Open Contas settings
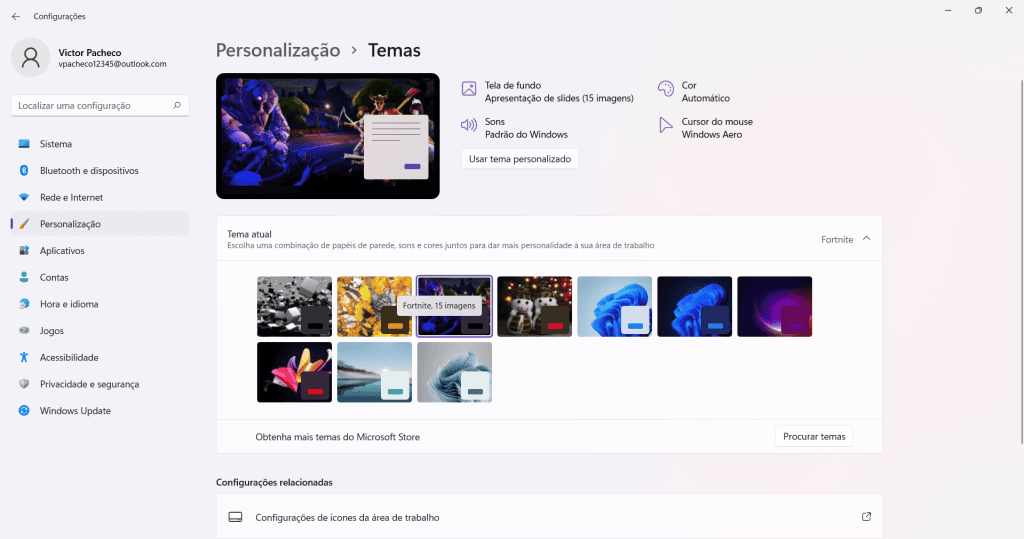Image resolution: width=1024 pixels, height=539 pixels. 100,277
